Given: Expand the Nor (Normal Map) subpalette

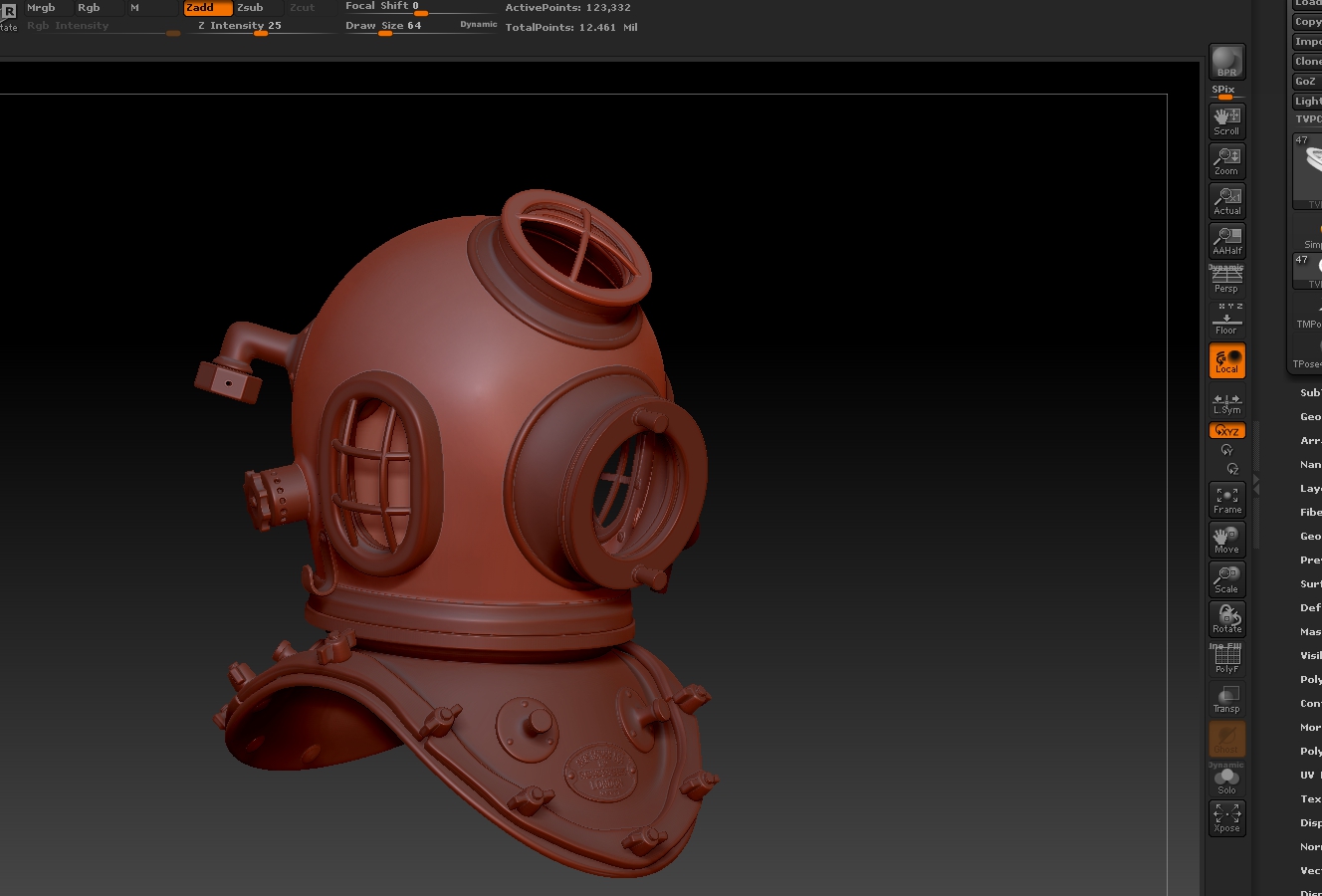Looking at the screenshot, I should (x=1310, y=846).
